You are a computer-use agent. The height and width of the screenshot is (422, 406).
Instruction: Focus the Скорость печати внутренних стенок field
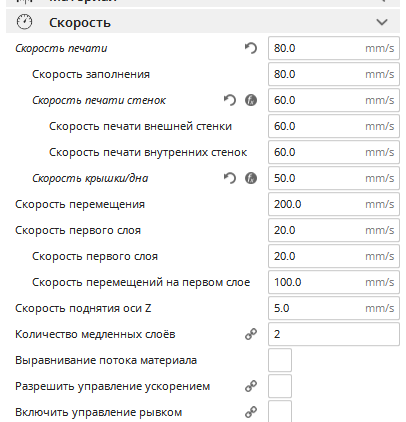pyautogui.click(x=334, y=152)
